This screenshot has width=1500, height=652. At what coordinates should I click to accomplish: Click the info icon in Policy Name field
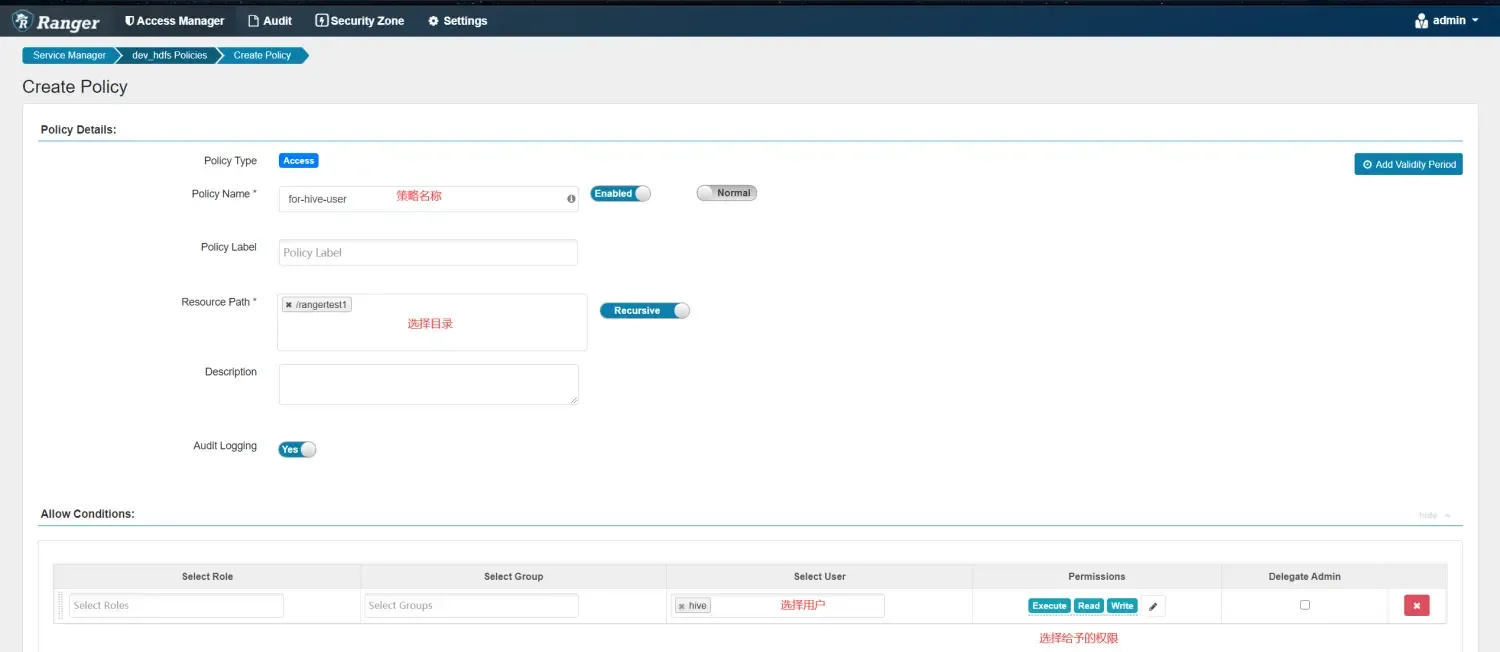tap(571, 199)
